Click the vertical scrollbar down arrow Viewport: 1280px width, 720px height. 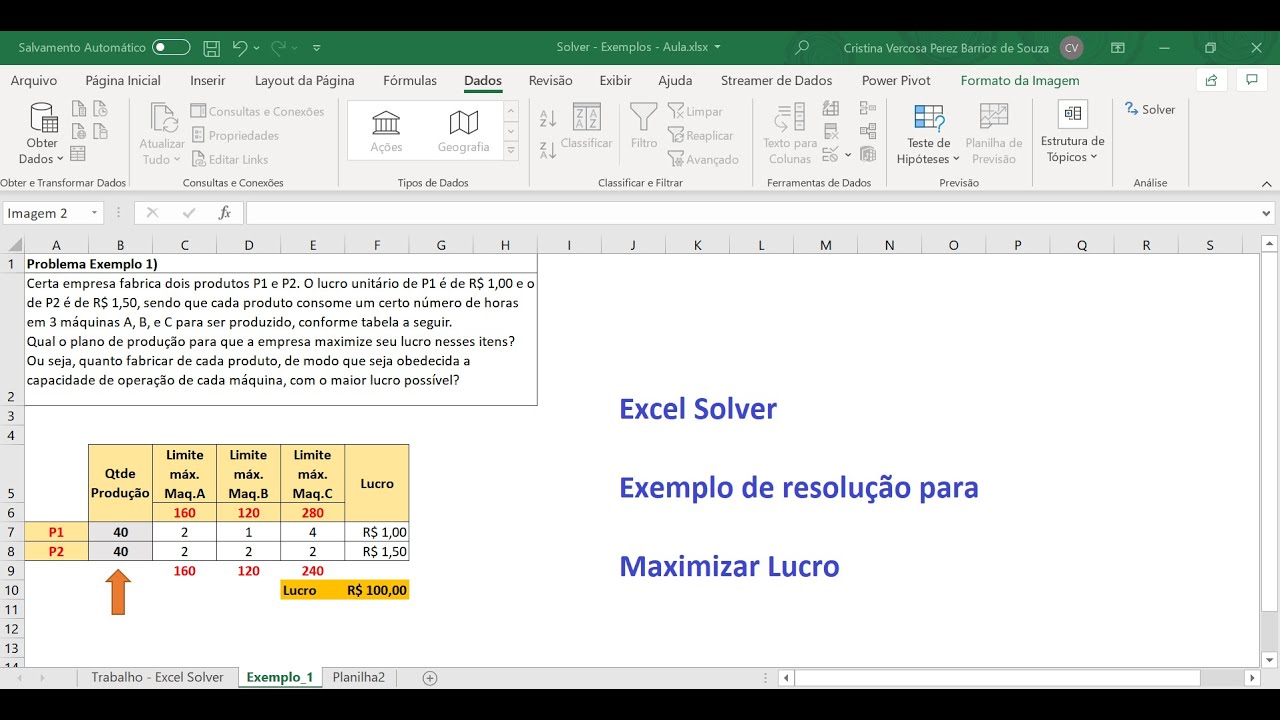pos(1269,658)
